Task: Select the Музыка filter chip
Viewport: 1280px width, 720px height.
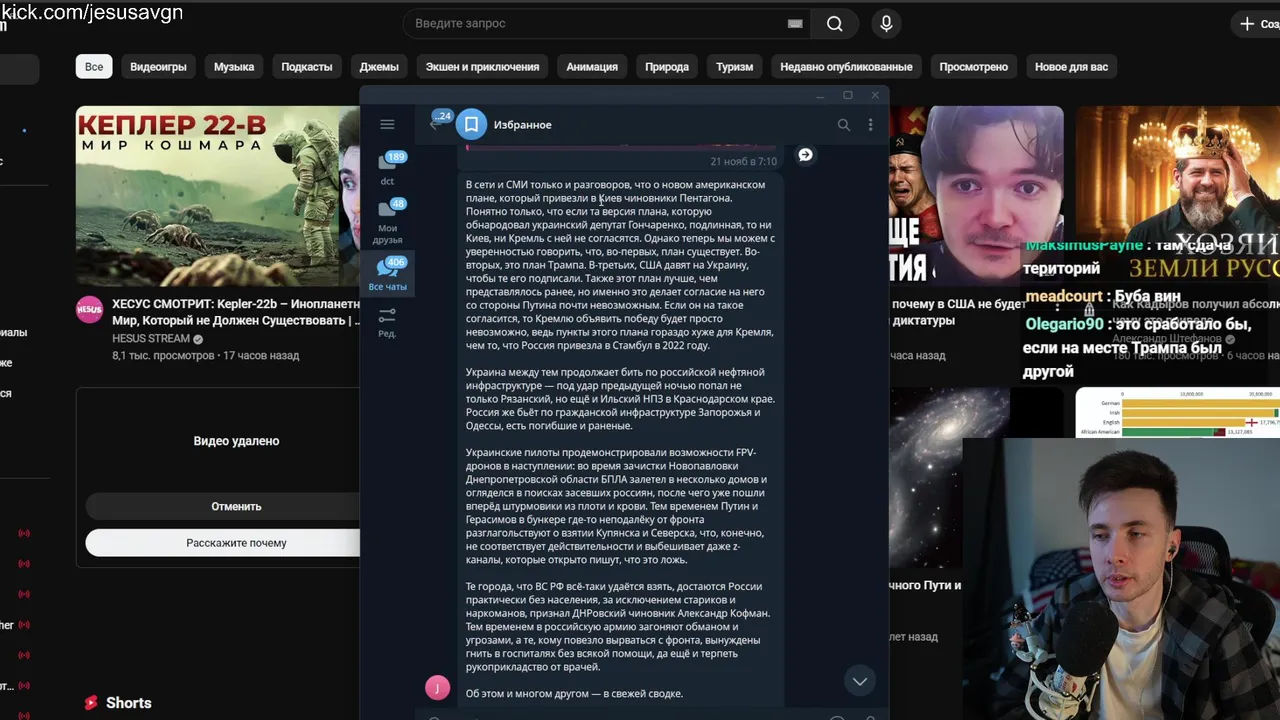Action: coord(234,67)
